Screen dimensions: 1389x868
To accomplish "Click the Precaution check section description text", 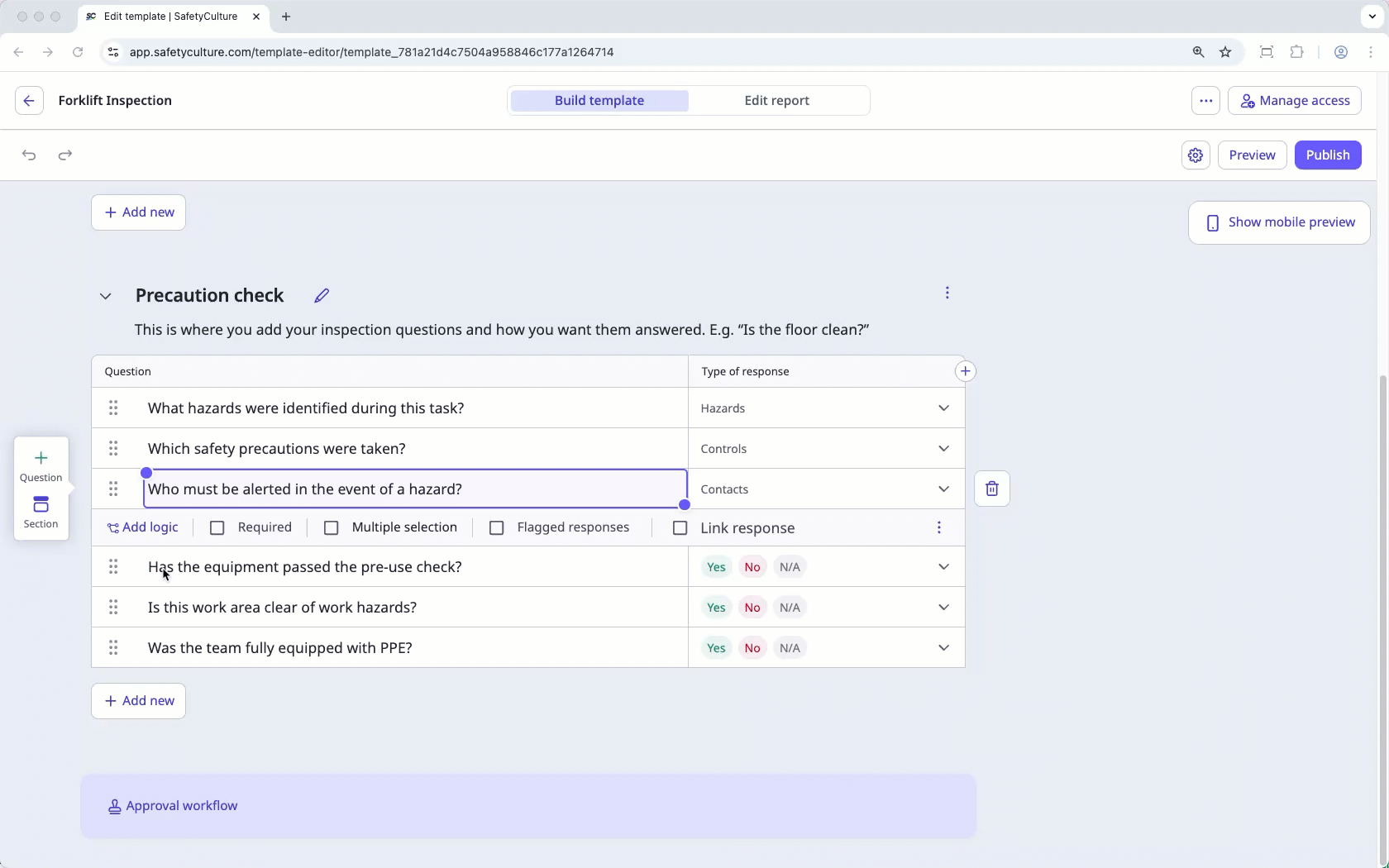I will 502,330.
